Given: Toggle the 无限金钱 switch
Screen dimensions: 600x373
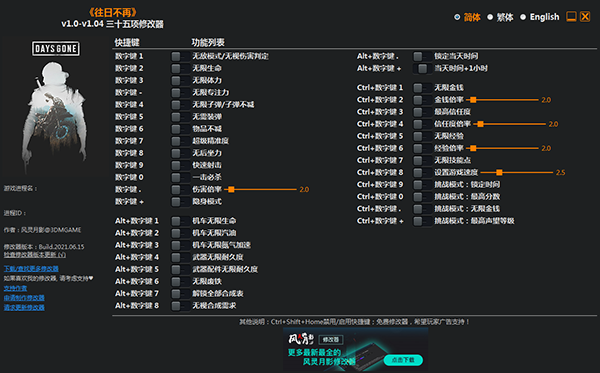Looking at the screenshot, I should click(422, 88).
